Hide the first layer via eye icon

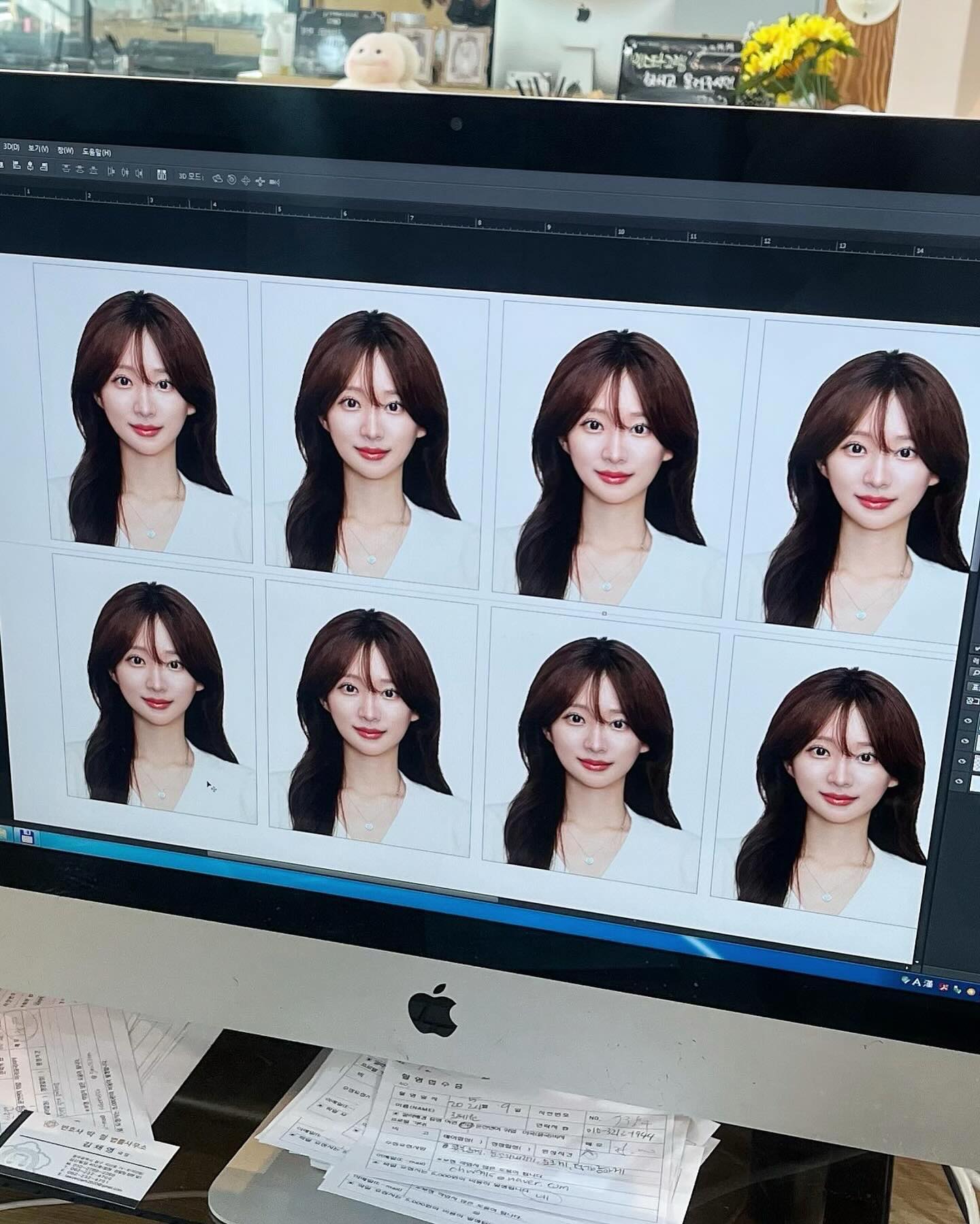(968, 721)
